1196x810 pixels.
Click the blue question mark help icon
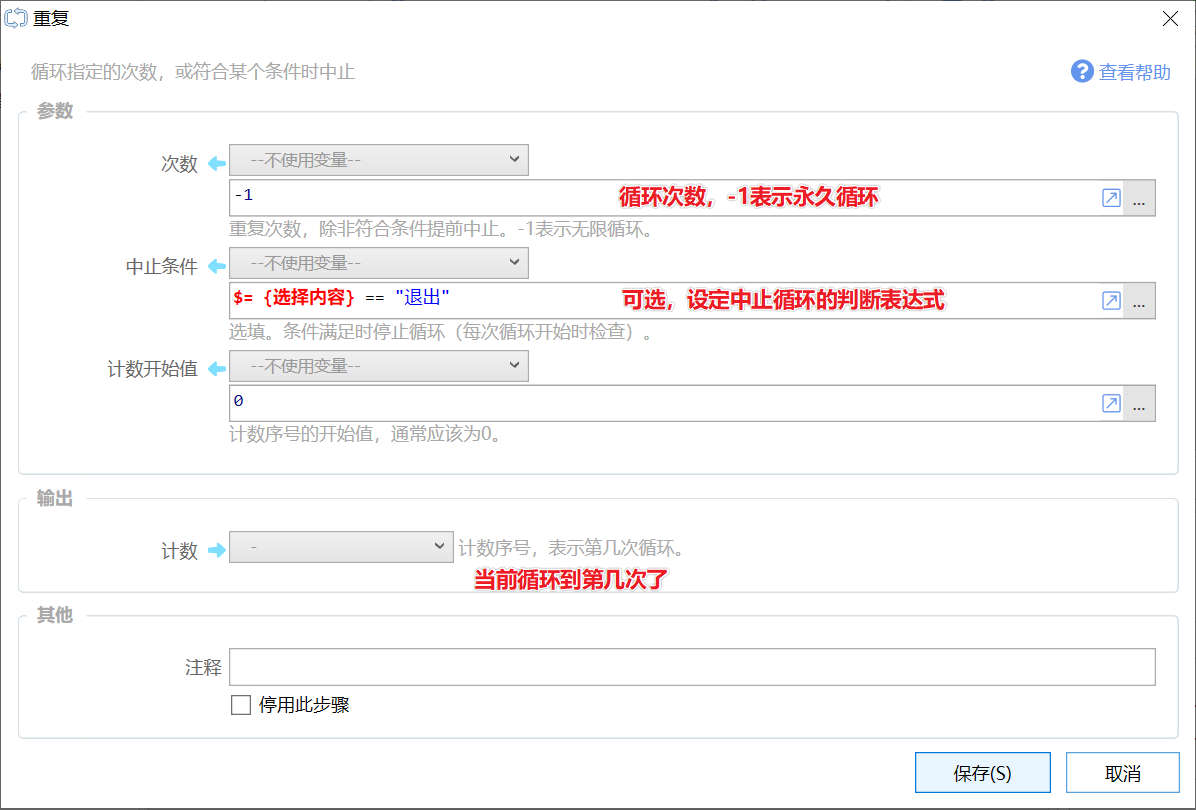[1082, 72]
